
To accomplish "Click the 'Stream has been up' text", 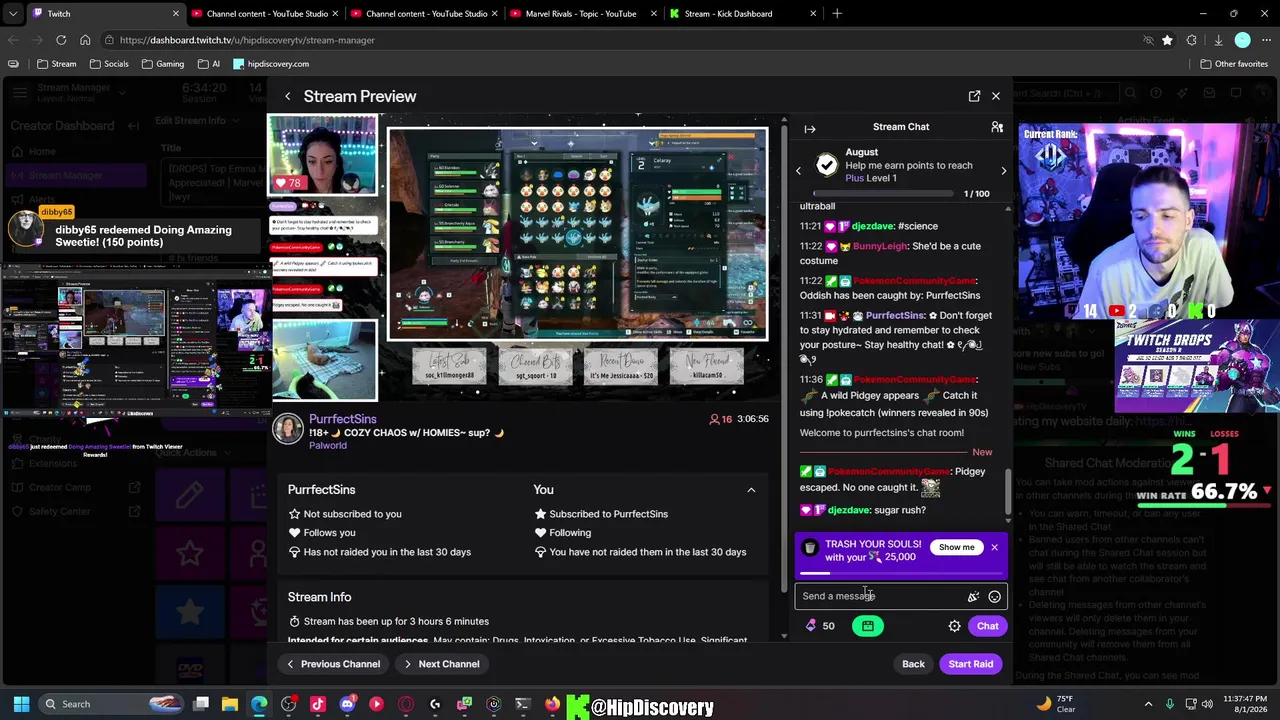I will coord(396,622).
